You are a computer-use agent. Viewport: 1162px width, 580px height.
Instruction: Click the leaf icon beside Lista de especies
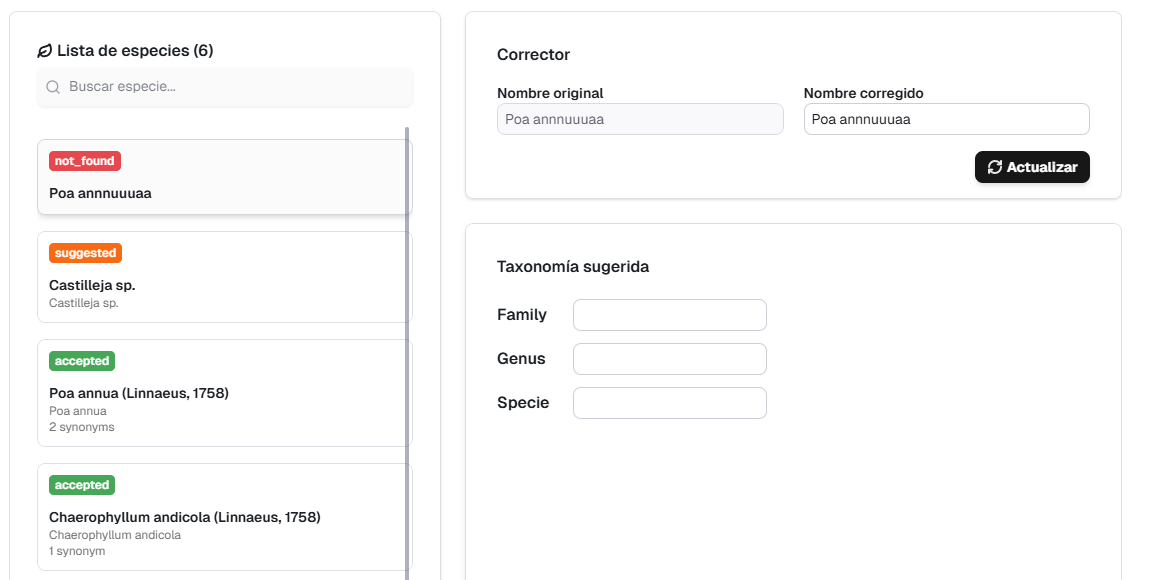(44, 51)
